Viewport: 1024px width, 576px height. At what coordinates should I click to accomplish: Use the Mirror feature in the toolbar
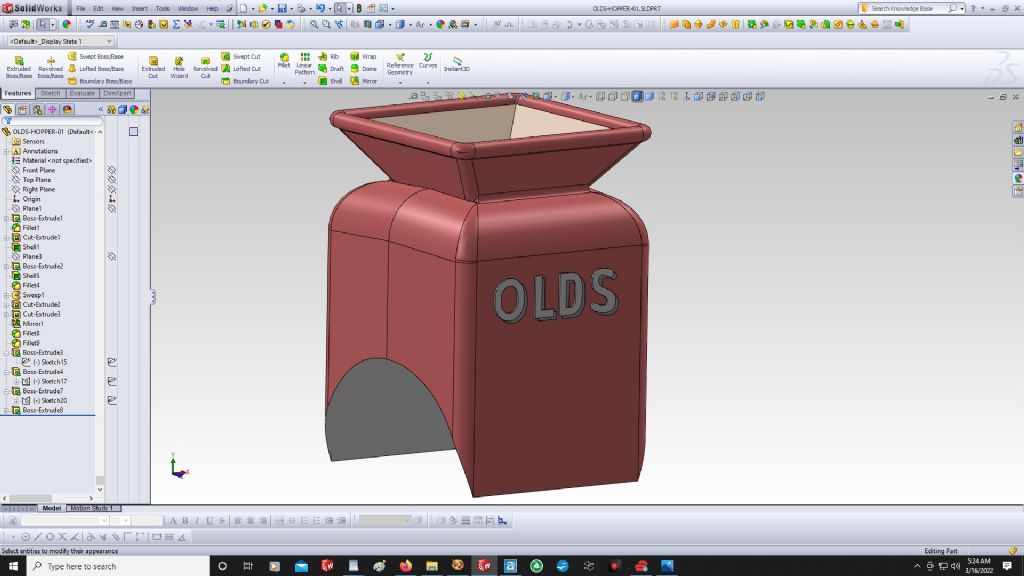point(363,81)
